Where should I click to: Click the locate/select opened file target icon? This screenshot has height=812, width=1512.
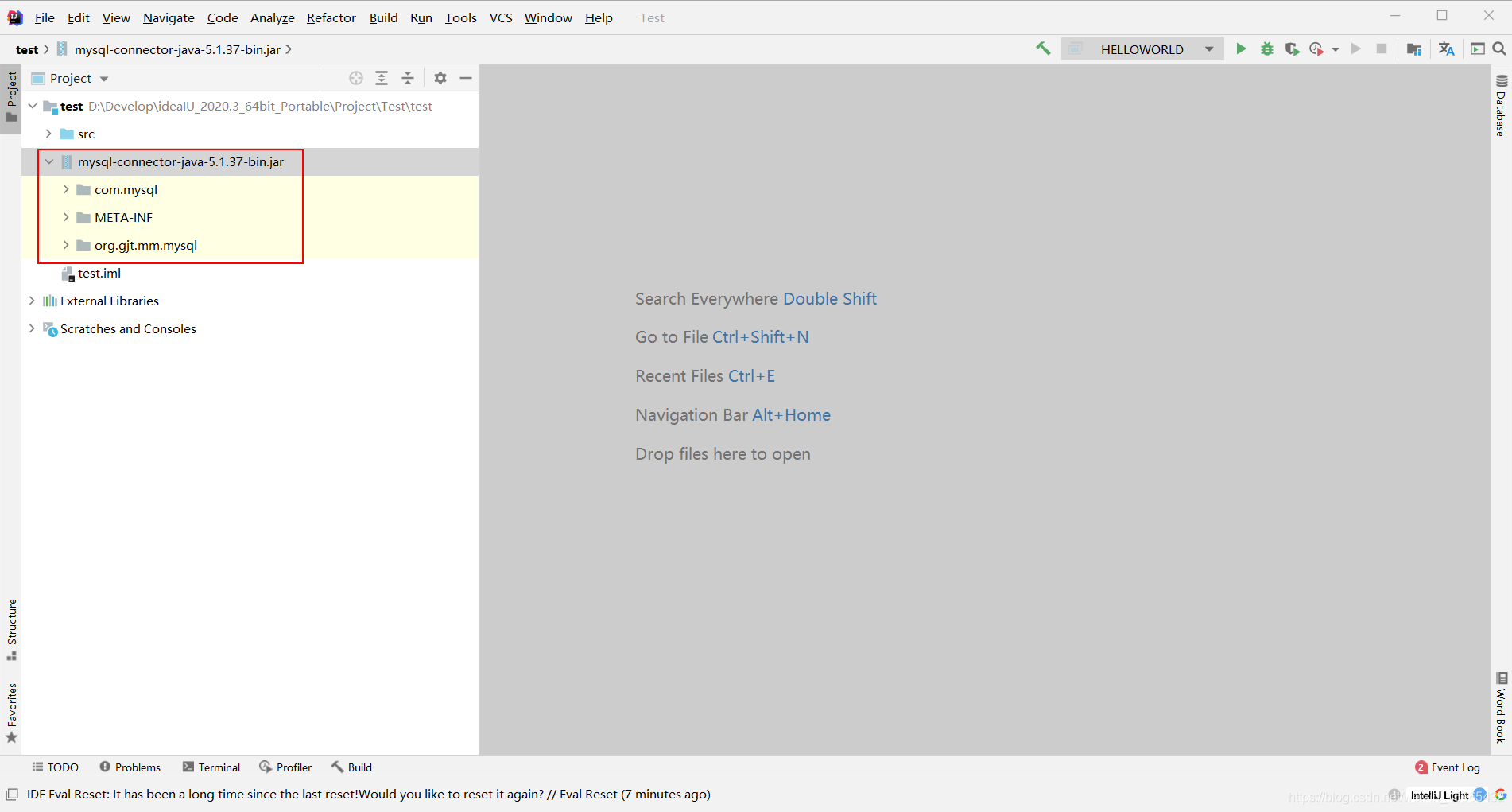coord(356,78)
